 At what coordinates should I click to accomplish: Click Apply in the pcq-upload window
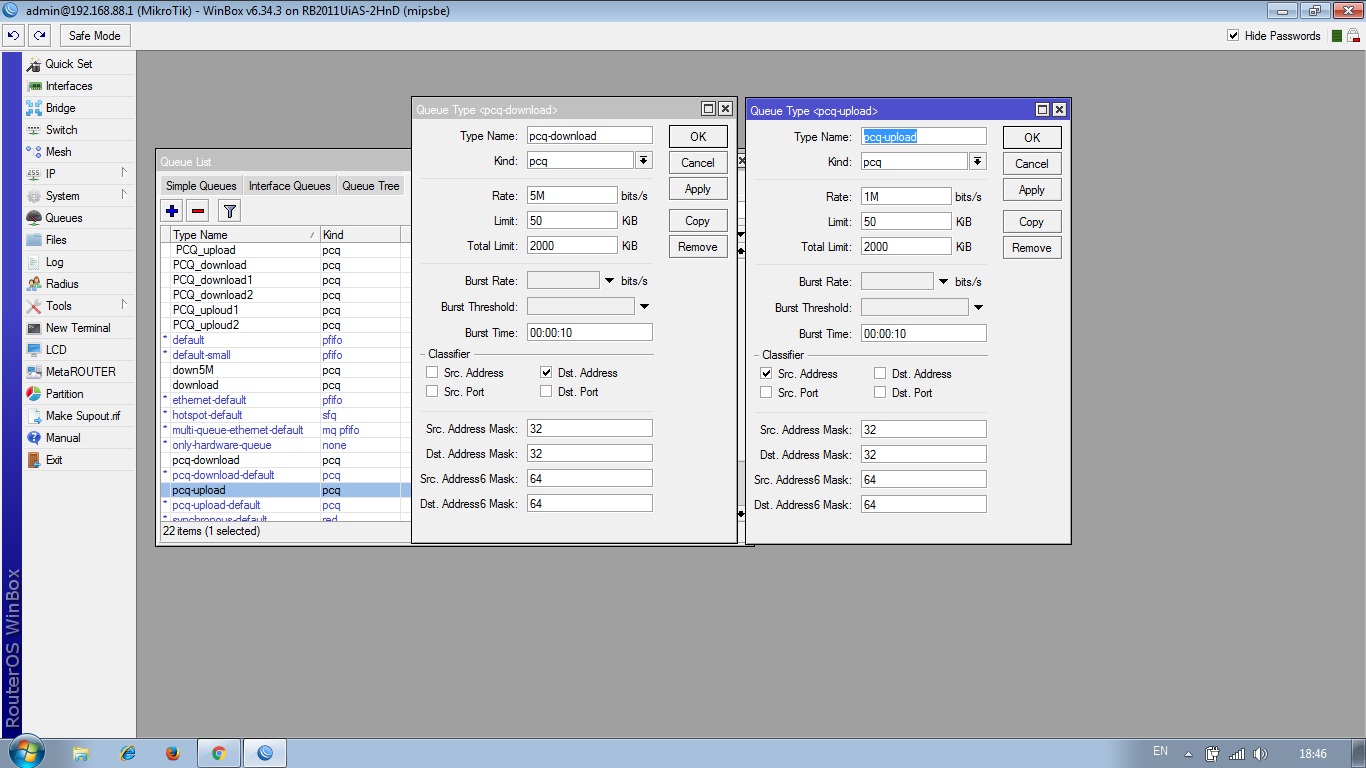[1031, 190]
